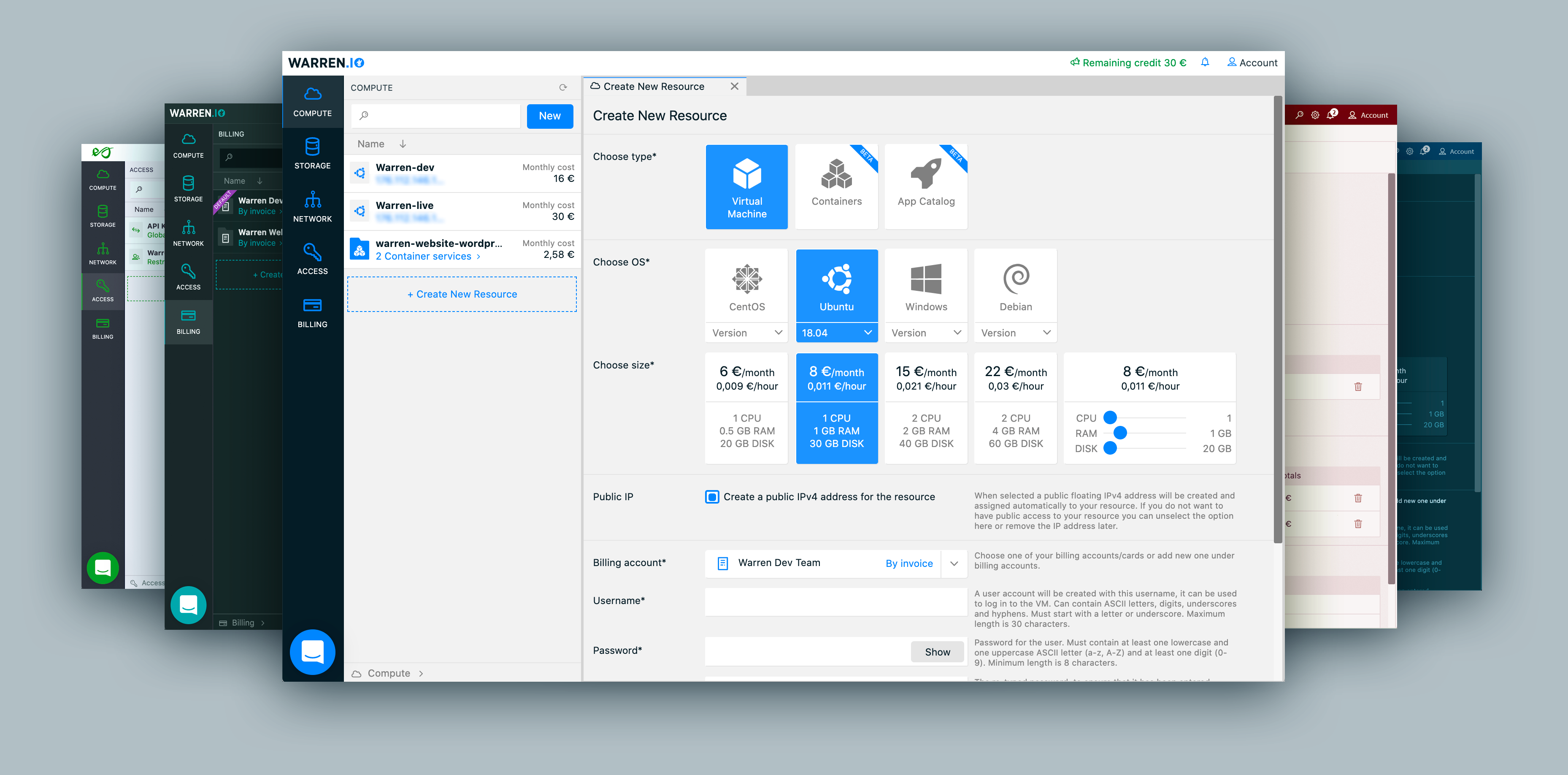This screenshot has height=775, width=1568.
Task: Select Virtual Machine resource type
Action: [x=746, y=187]
